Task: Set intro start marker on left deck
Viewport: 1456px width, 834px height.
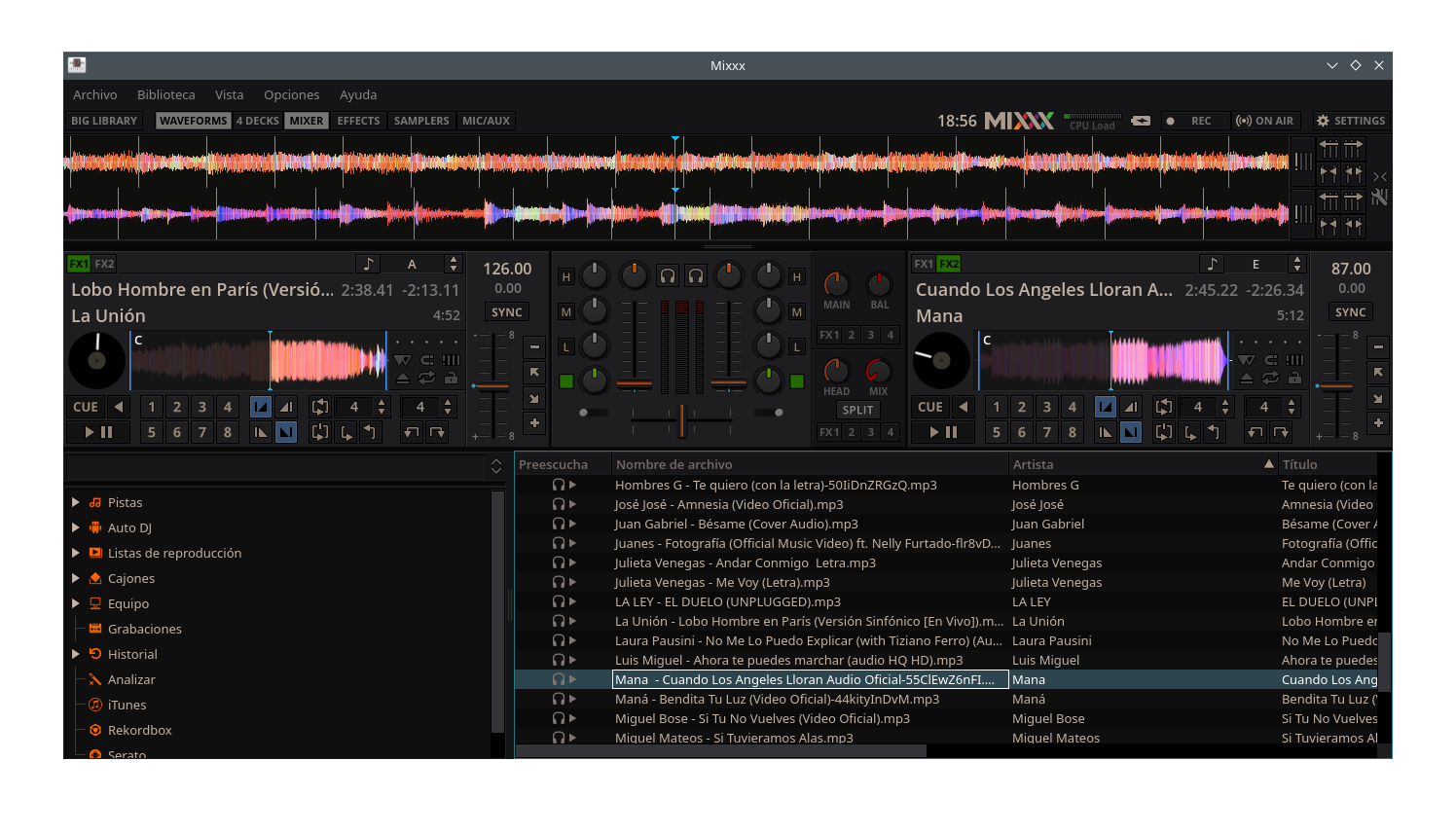Action: point(261,407)
